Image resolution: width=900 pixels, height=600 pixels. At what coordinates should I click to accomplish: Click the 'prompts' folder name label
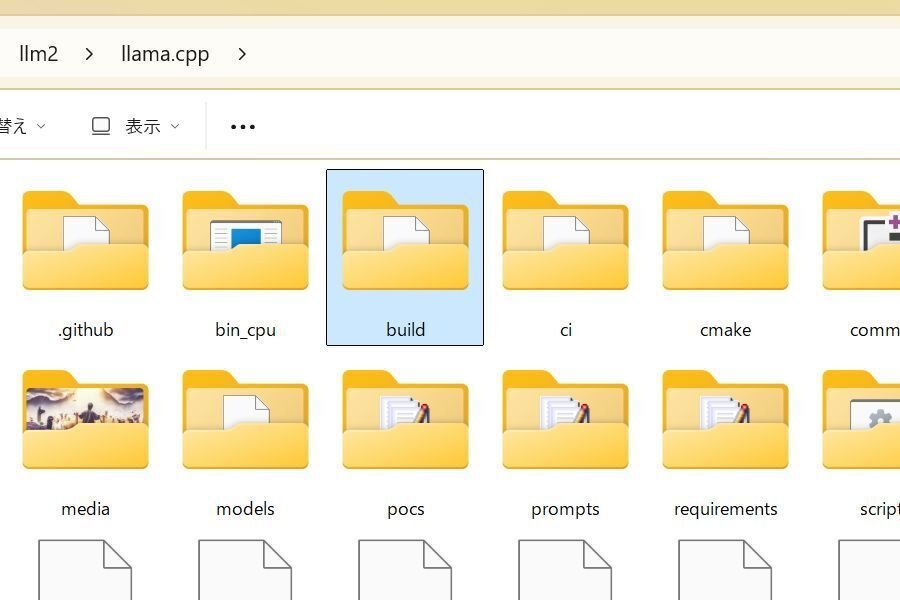click(565, 510)
